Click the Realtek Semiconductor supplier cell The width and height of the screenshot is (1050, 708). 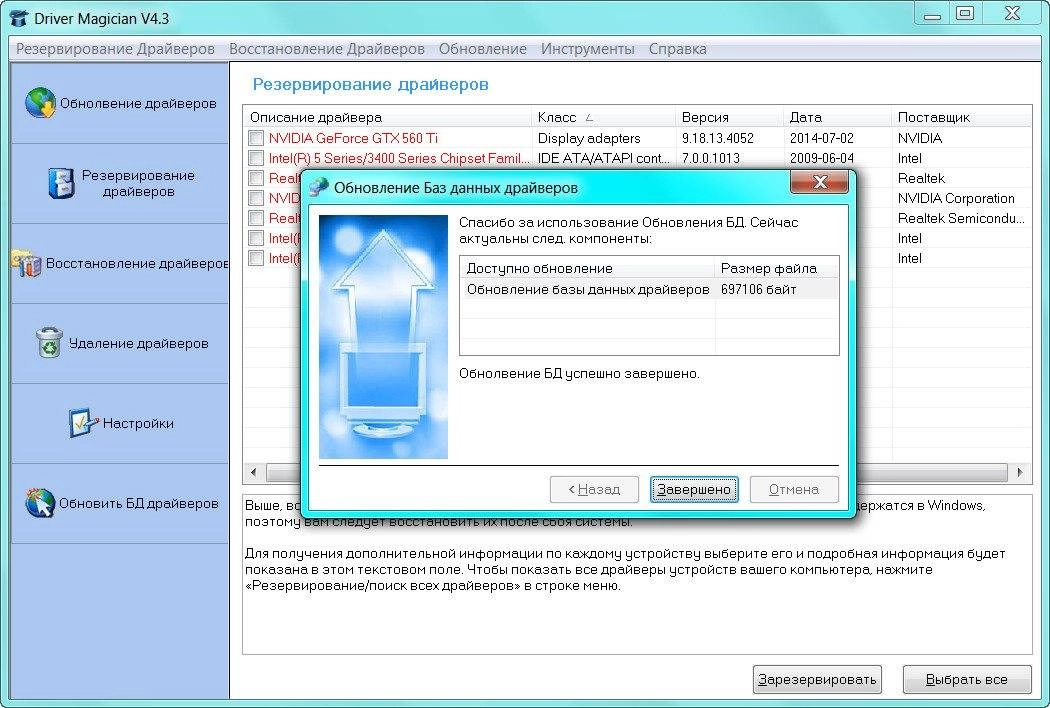[x=961, y=218]
